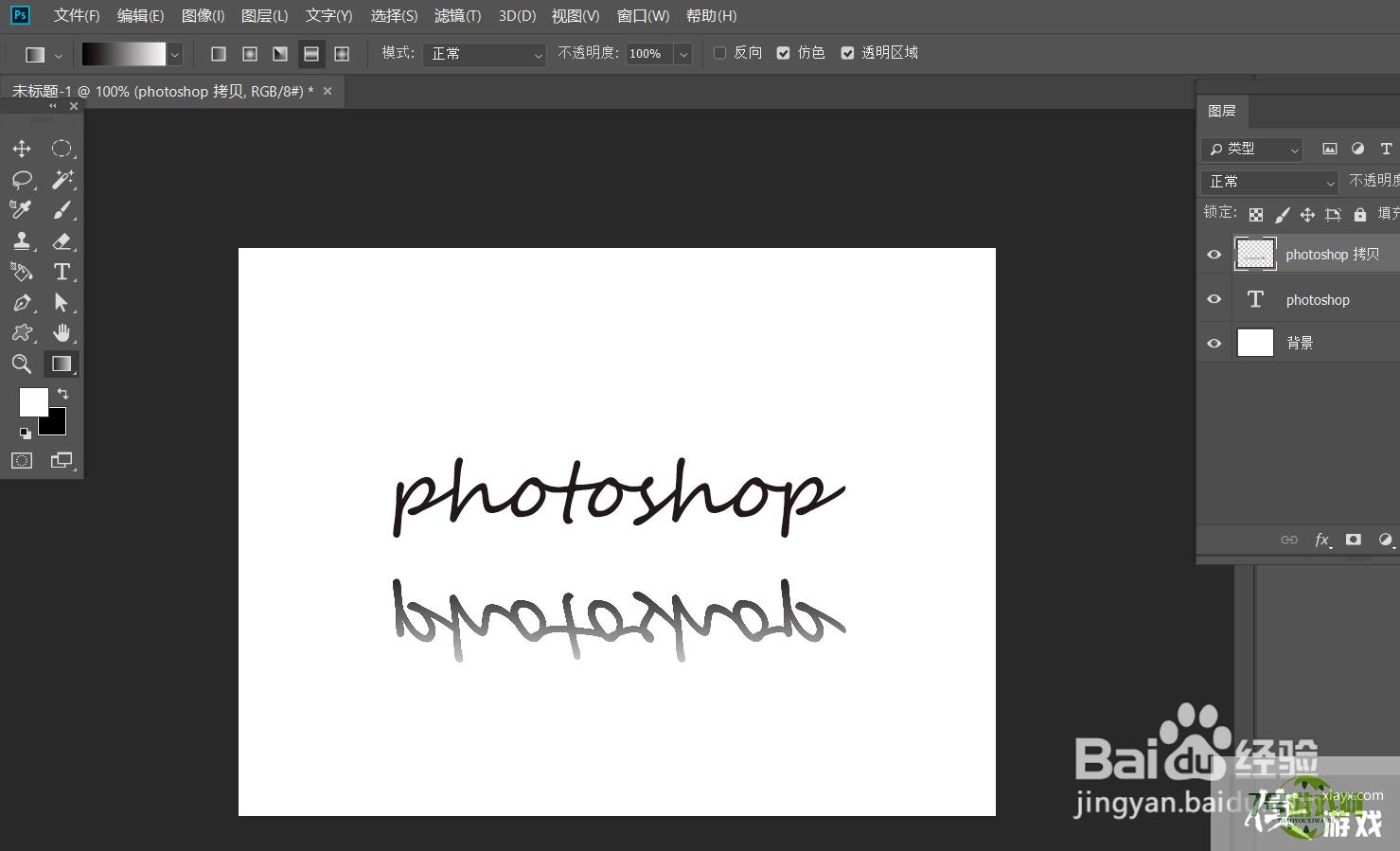This screenshot has height=851, width=1400.
Task: Select the Clone Stamp tool
Action: 22,240
